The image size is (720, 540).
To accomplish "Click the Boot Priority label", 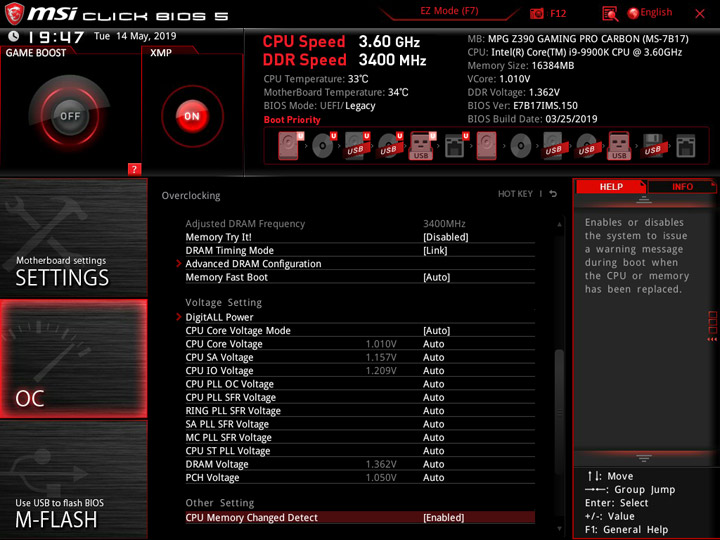I will pos(292,120).
